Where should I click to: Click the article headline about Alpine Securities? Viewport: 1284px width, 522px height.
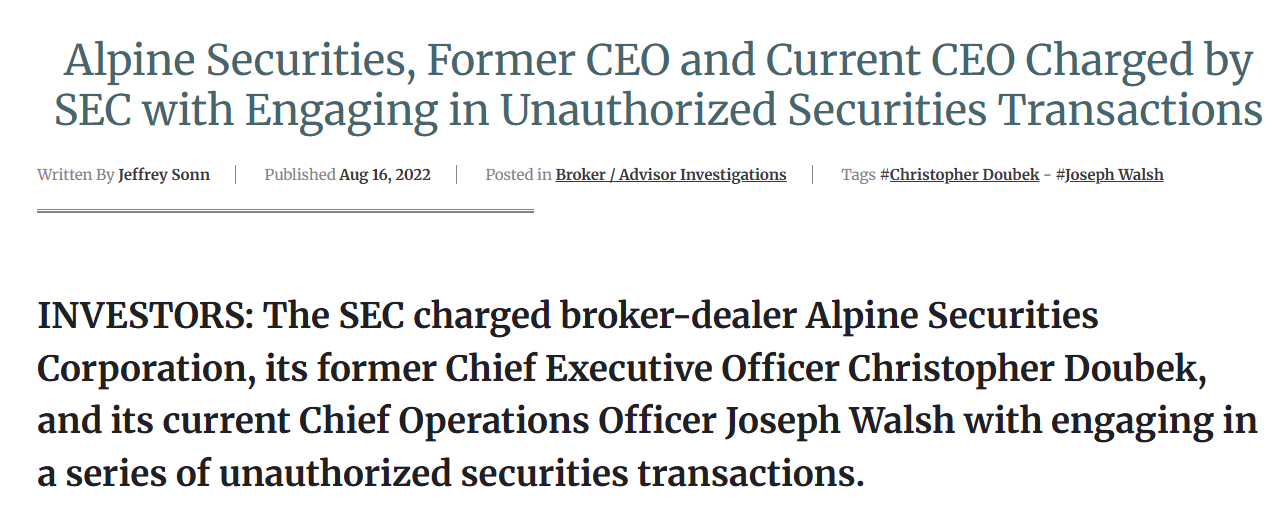[x=658, y=86]
